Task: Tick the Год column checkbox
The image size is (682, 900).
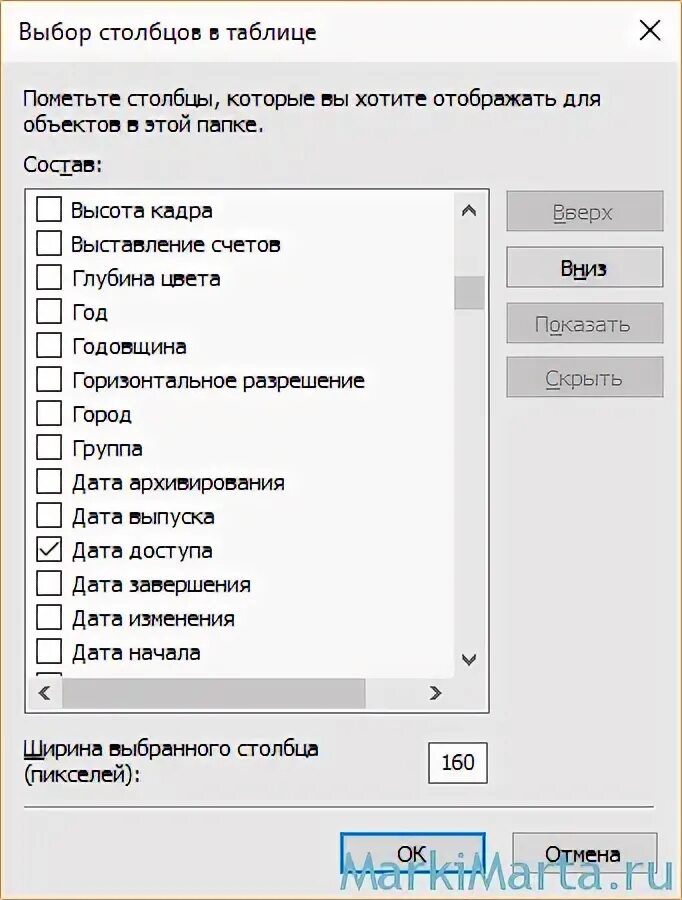Action: pos(49,313)
